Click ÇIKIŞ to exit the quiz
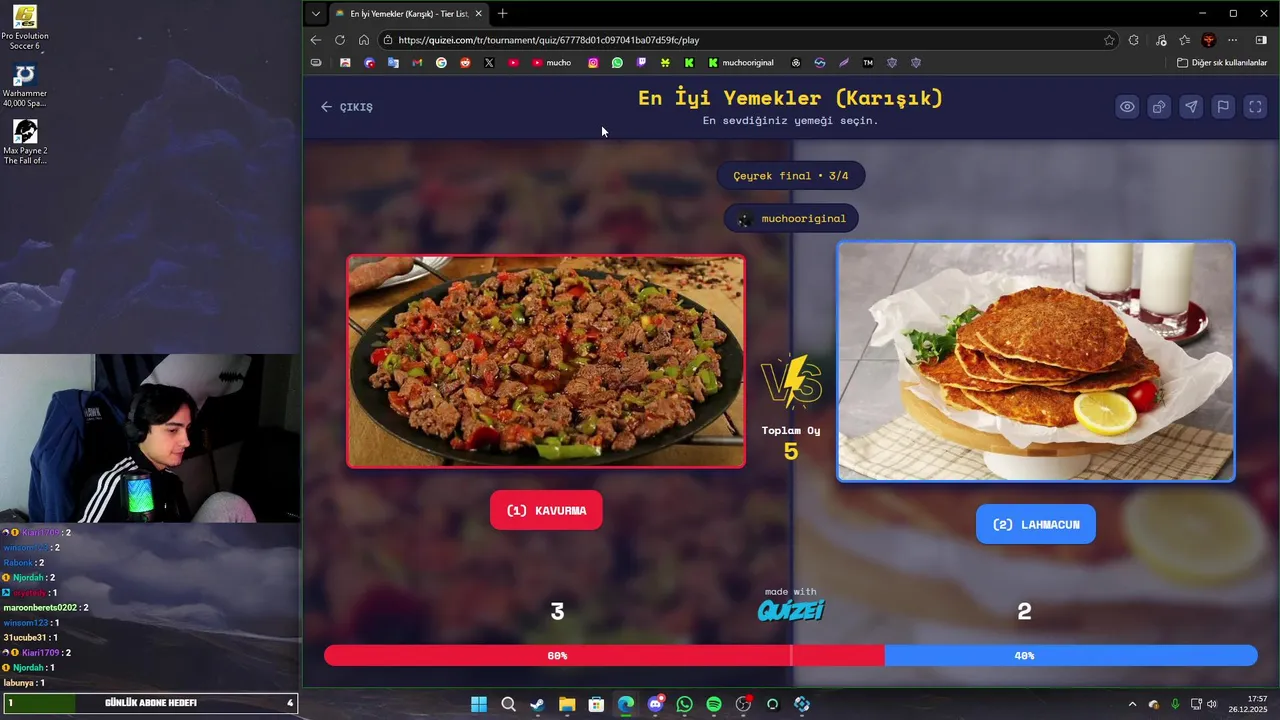The image size is (1280, 720). [347, 107]
